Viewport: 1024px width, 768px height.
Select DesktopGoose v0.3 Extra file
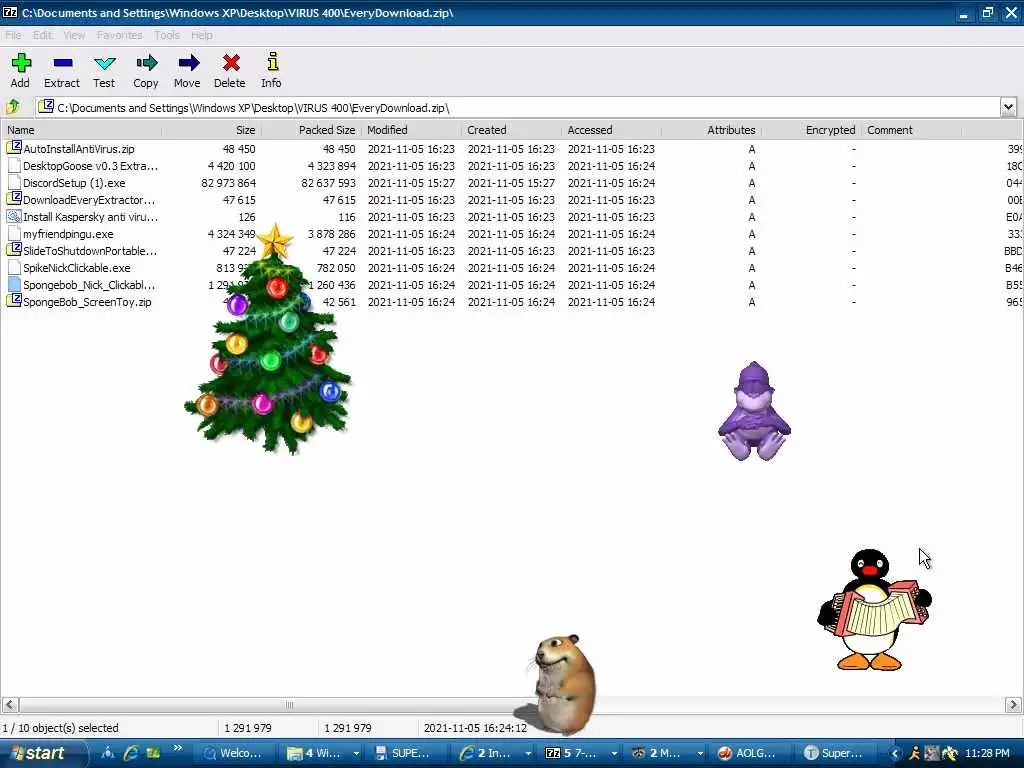[x=90, y=166]
